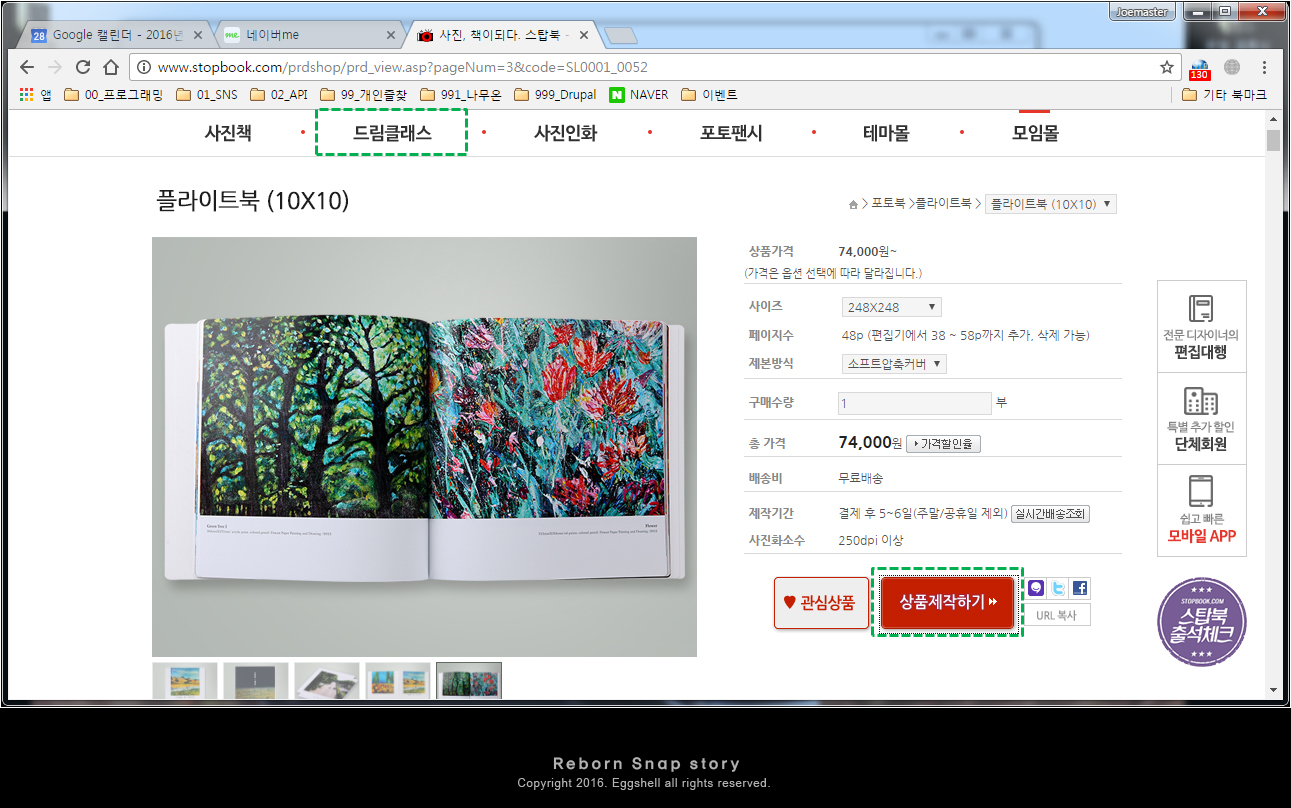The height and width of the screenshot is (808, 1291).
Task: Share product via Twitter icon
Action: tap(1058, 588)
